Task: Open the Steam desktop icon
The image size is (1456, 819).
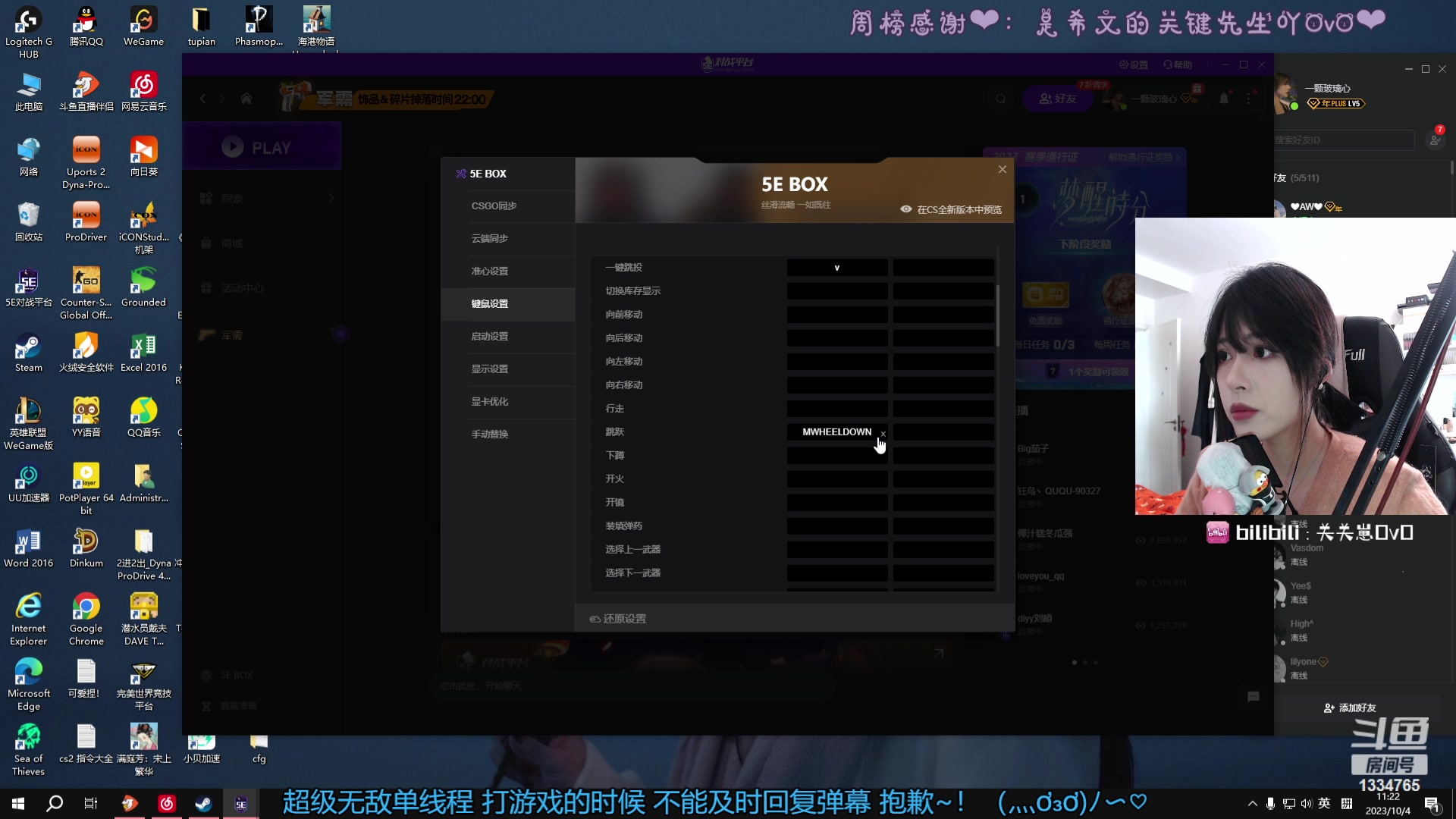Action: click(29, 352)
